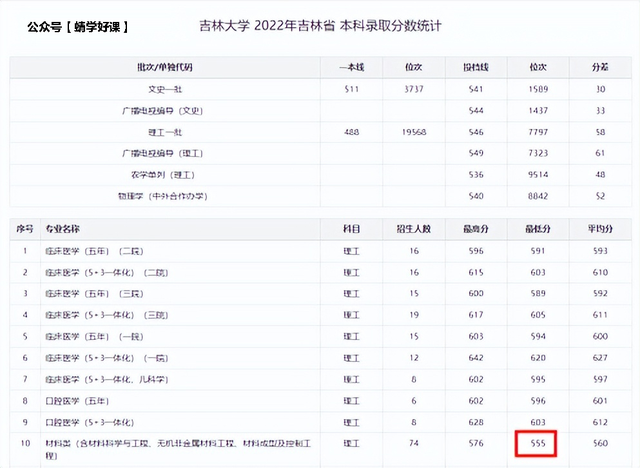Select major 口腔医学(五年)
The width and height of the screenshot is (640, 468).
pos(77,401)
